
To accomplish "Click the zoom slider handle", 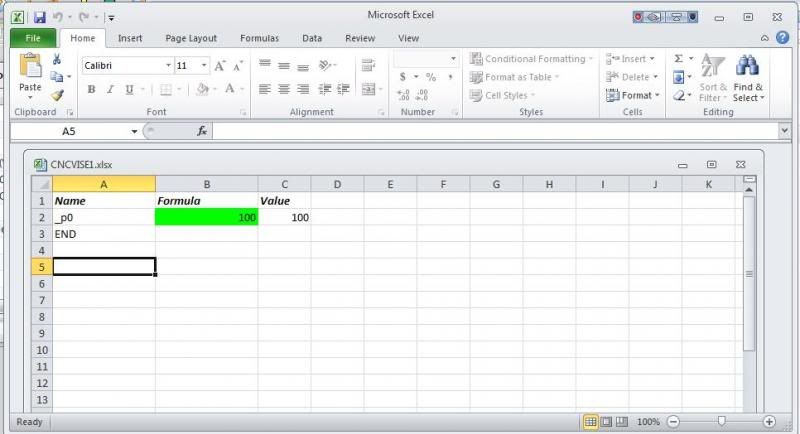I will tap(721, 422).
